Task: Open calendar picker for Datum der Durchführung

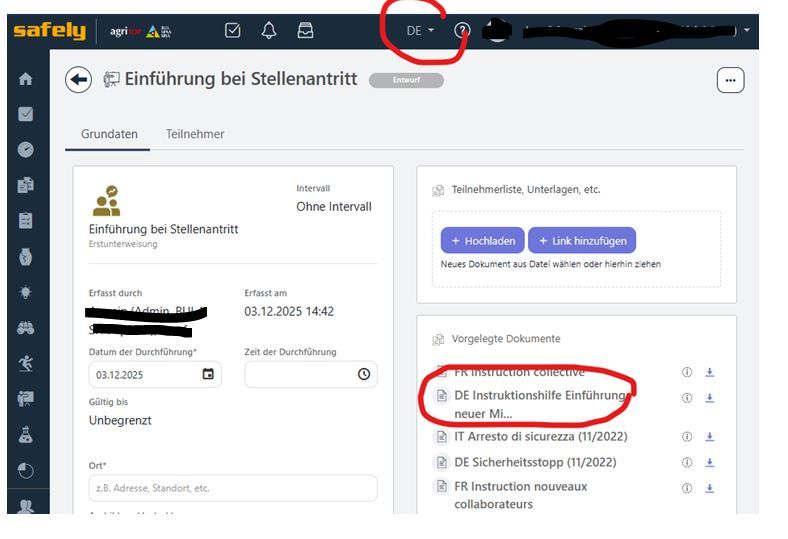Action: (x=208, y=374)
